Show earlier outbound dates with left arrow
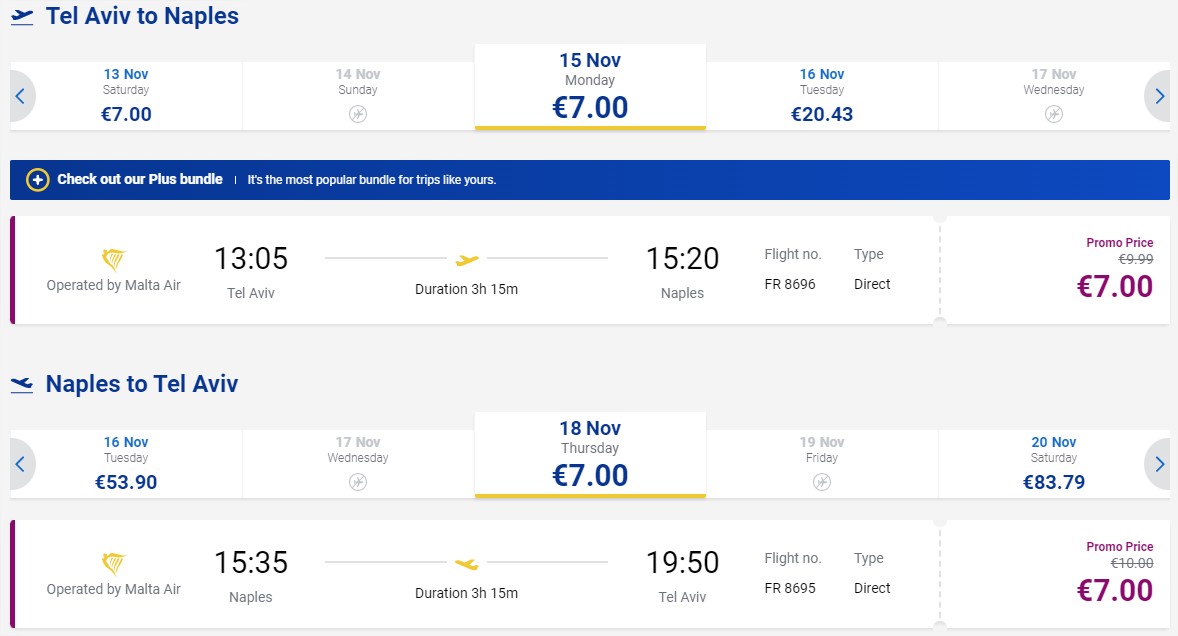This screenshot has width=1178, height=636. click(21, 96)
